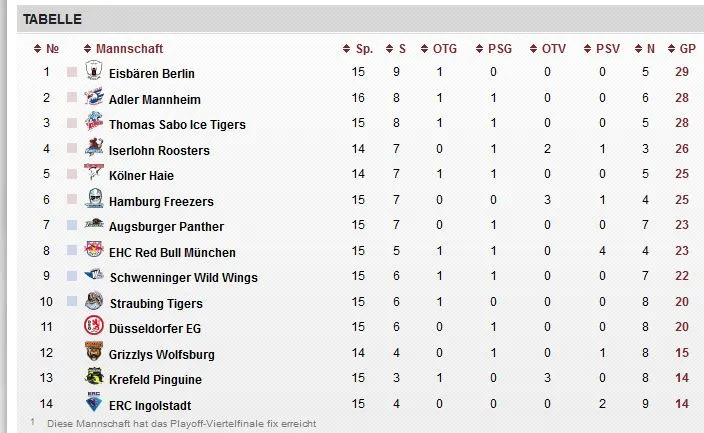Click the Hamburg Freezers team logo
The height and width of the screenshot is (433, 704).
[94, 200]
